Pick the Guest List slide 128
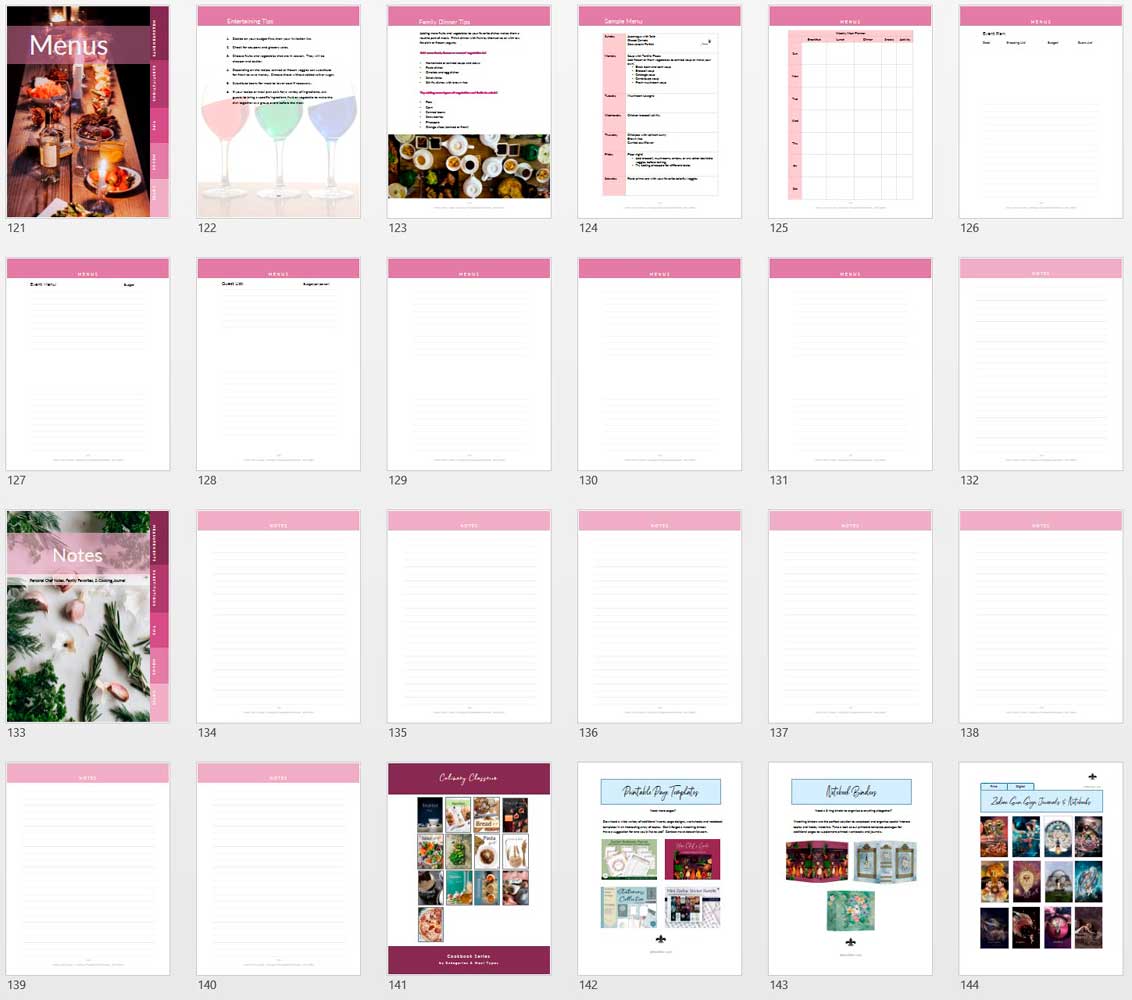The image size is (1132, 1000). (x=278, y=364)
